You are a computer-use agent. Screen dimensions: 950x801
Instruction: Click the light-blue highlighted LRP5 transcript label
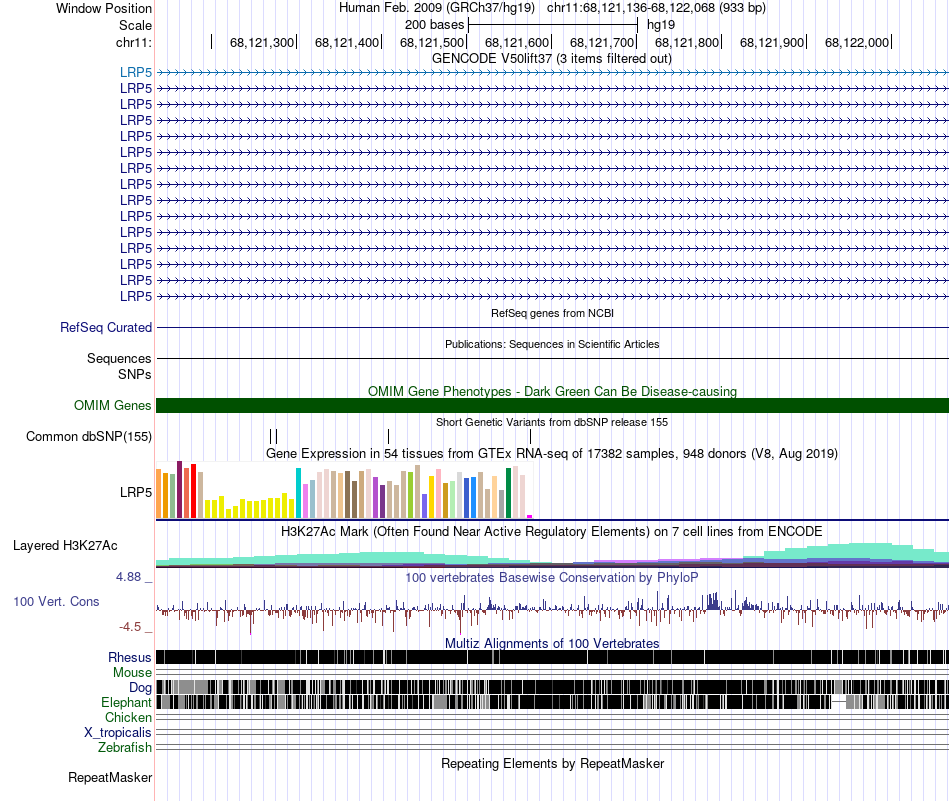click(136, 72)
